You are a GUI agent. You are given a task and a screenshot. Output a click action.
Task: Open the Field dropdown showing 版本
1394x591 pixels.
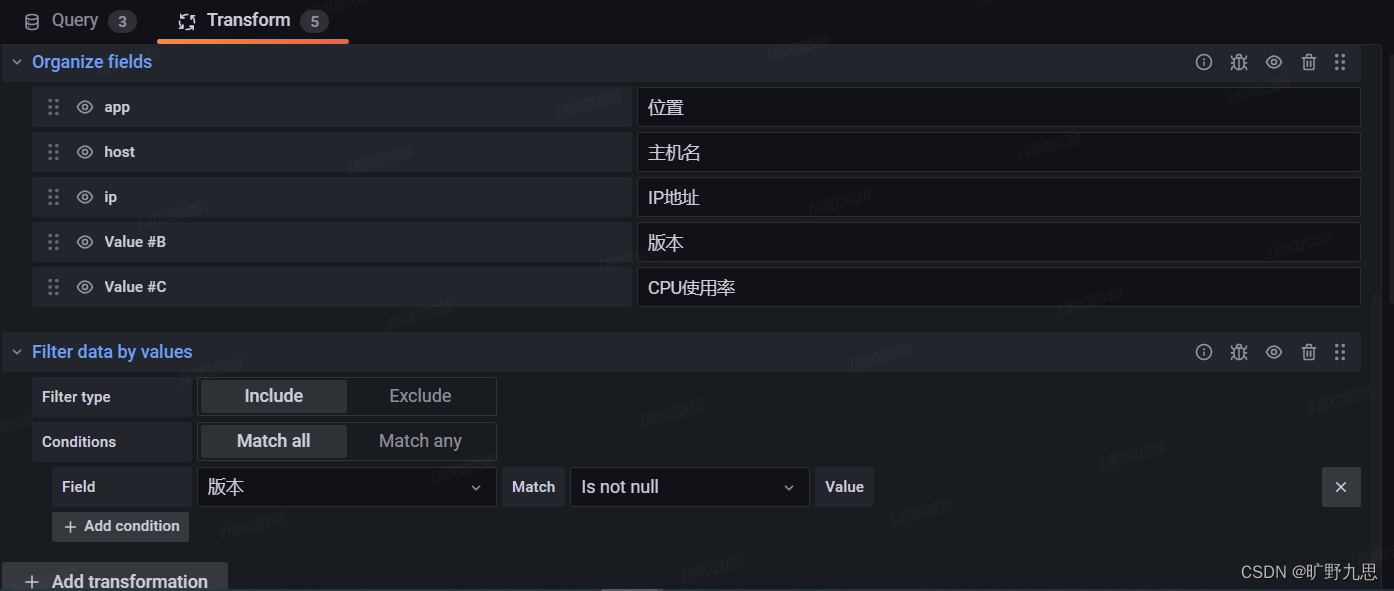coord(346,487)
